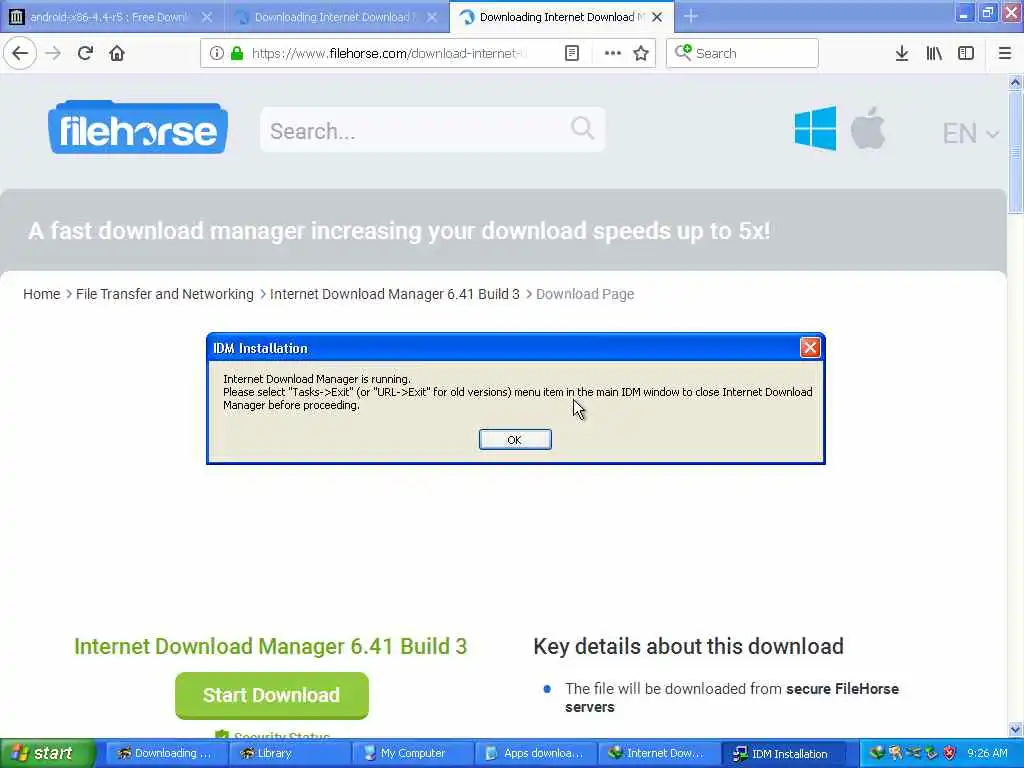The width and height of the screenshot is (1024, 768).
Task: Click the red shield tray icon
Action: click(950, 753)
